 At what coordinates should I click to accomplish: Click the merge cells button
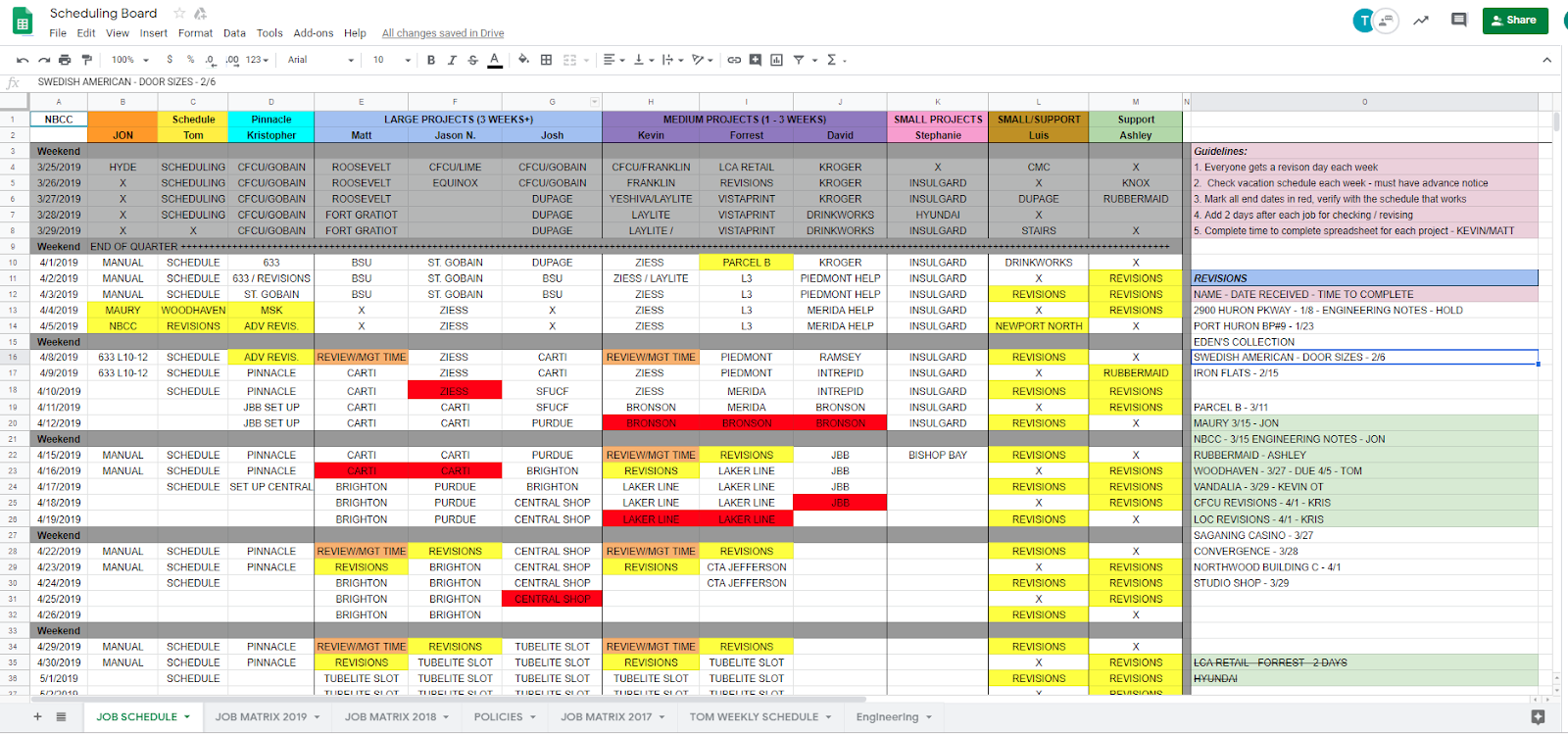(x=569, y=60)
